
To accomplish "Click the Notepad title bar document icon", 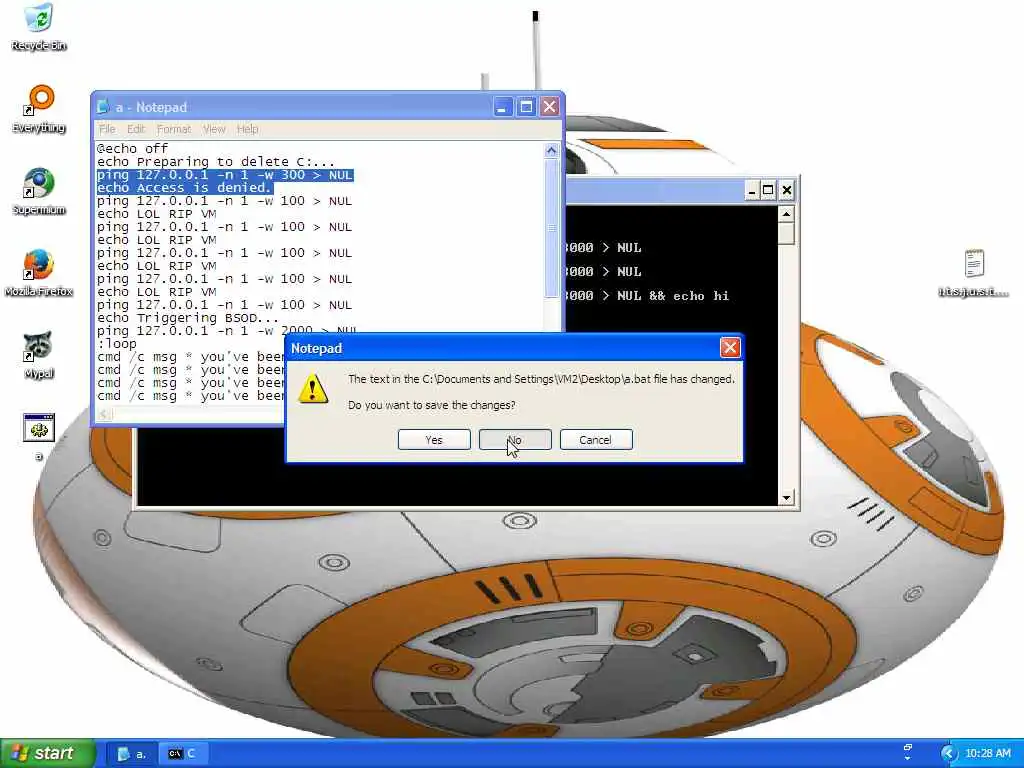I will click(x=103, y=106).
